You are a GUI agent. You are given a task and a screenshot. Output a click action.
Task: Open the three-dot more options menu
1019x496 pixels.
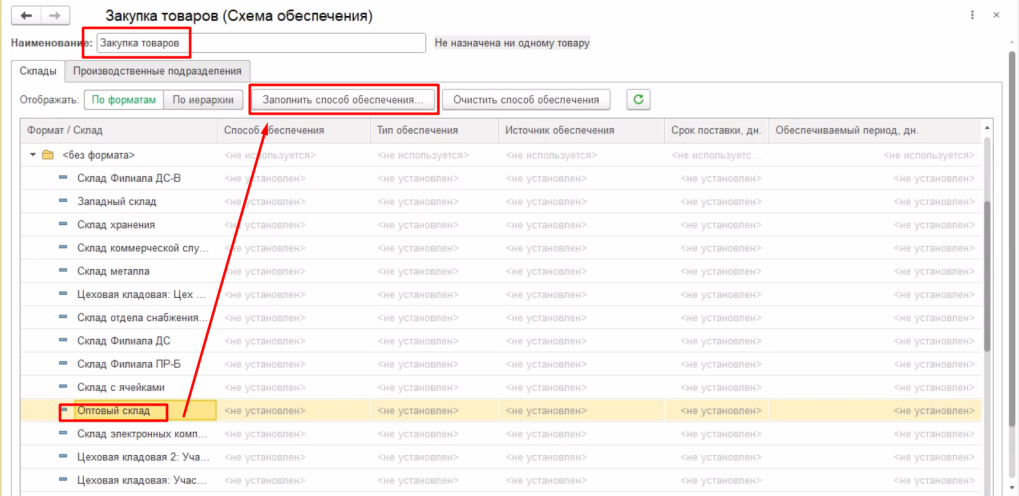(x=972, y=17)
